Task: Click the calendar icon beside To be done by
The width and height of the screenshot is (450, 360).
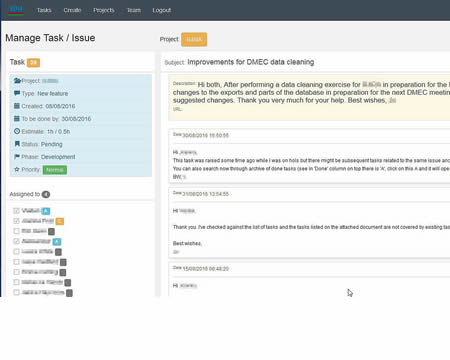Action: pyautogui.click(x=17, y=119)
